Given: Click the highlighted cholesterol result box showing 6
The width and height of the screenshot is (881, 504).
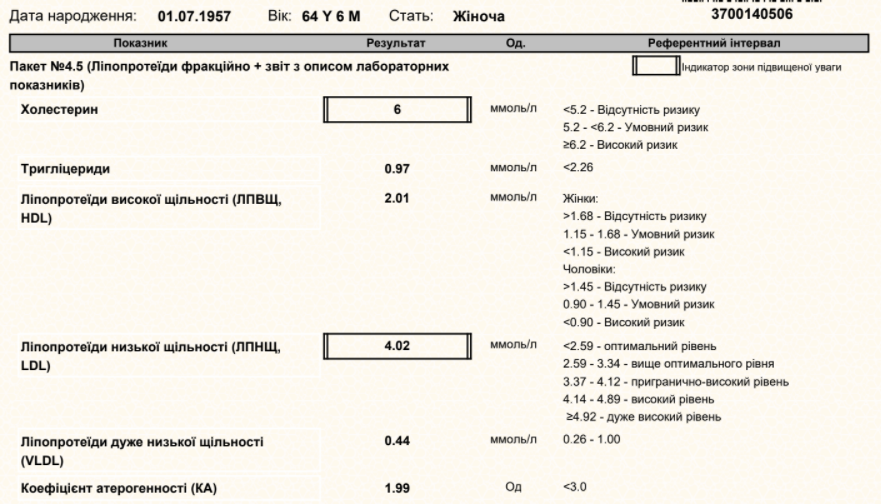Looking at the screenshot, I should point(397,109).
